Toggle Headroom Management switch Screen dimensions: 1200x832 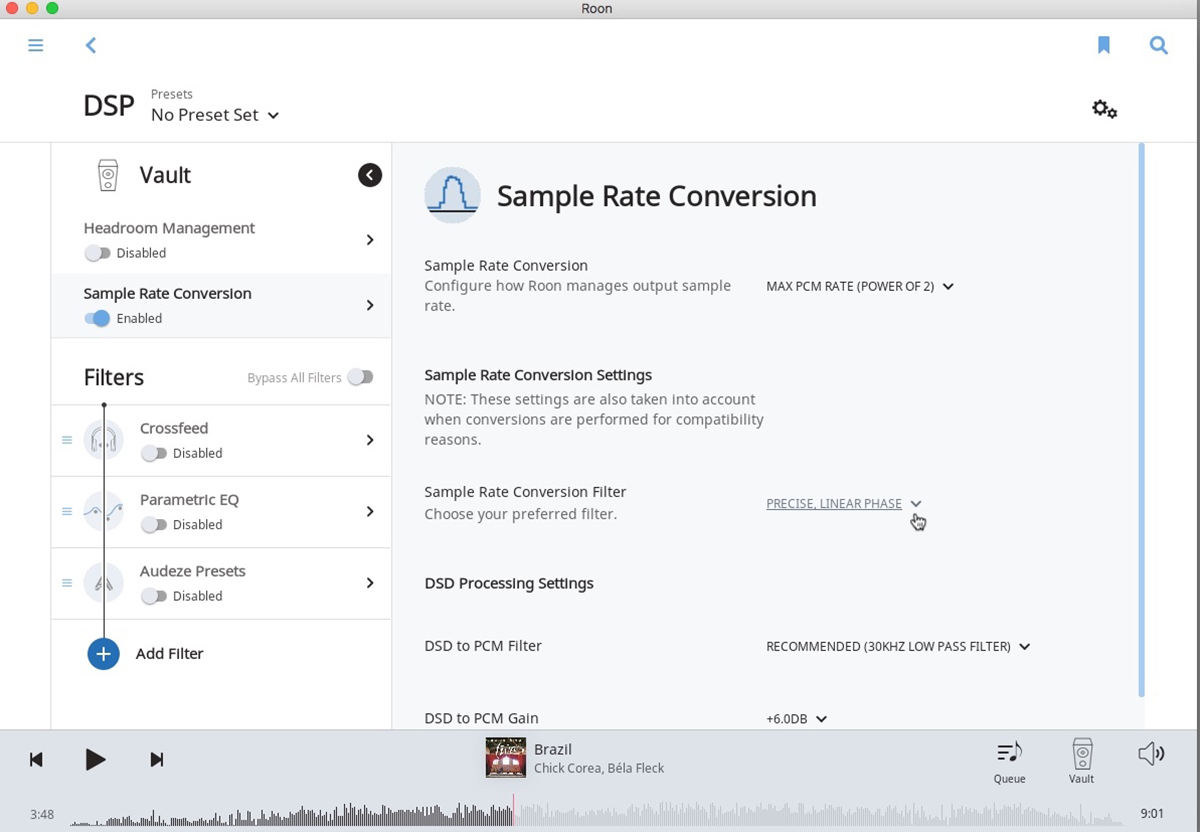[97, 253]
